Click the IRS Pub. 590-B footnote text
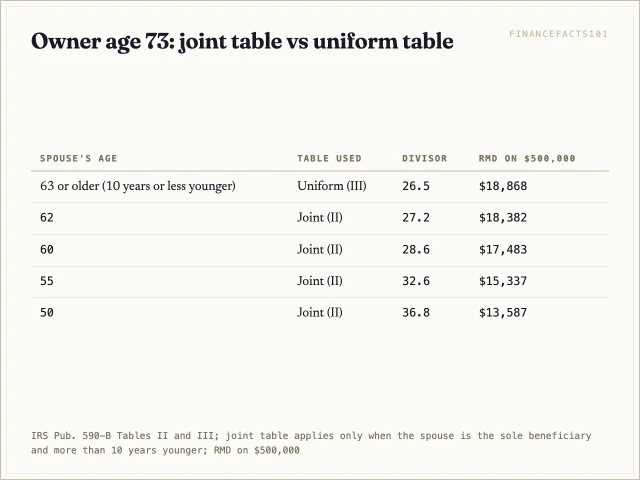The width and height of the screenshot is (640, 480). tap(311, 443)
